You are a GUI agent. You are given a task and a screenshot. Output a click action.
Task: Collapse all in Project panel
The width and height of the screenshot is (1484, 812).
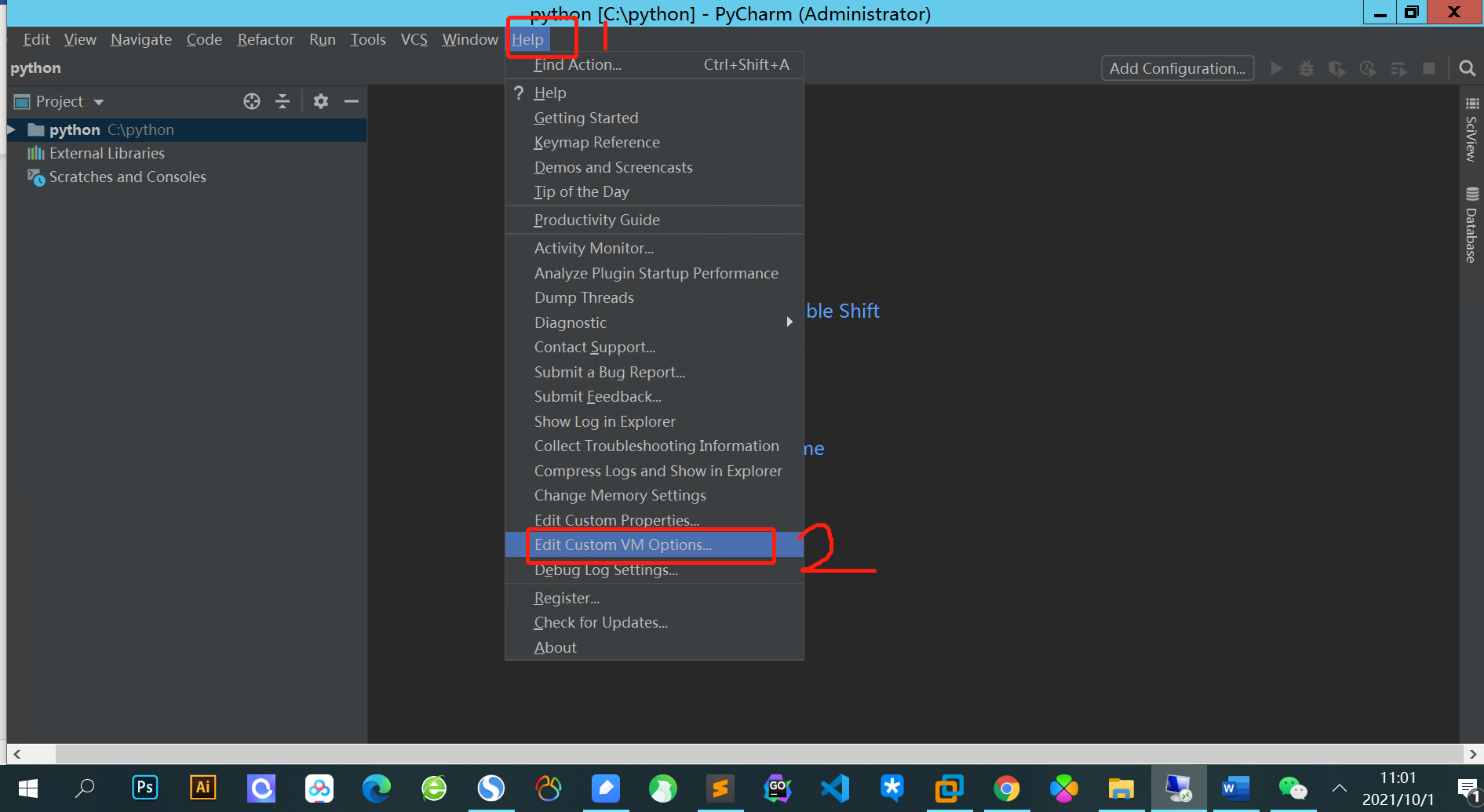283,101
